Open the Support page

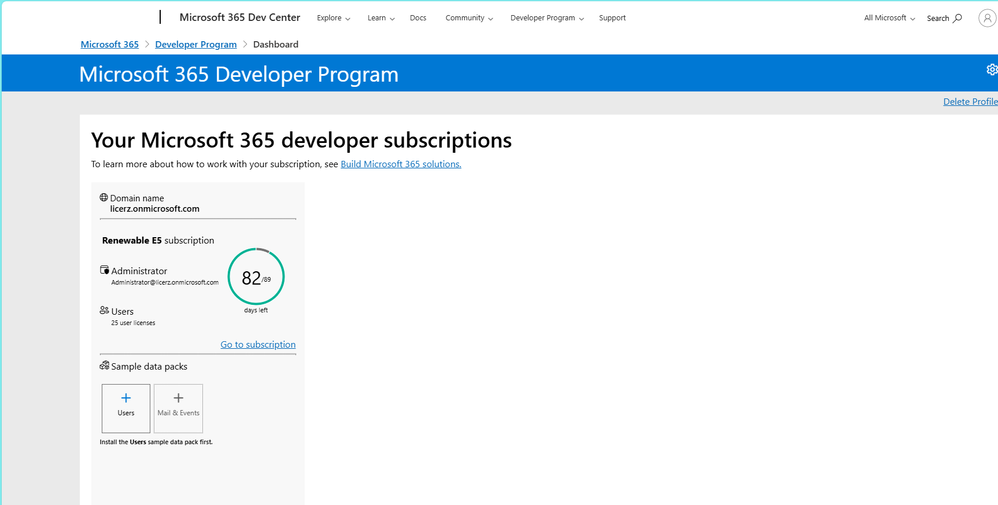[612, 18]
